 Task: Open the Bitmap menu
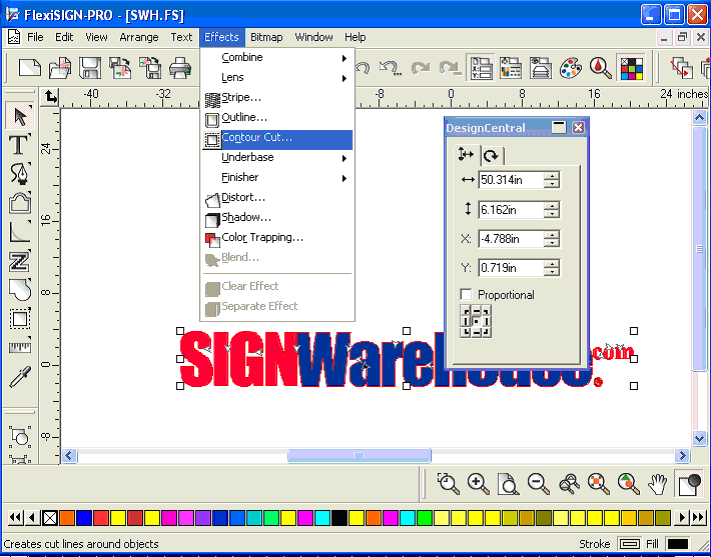tap(266, 37)
